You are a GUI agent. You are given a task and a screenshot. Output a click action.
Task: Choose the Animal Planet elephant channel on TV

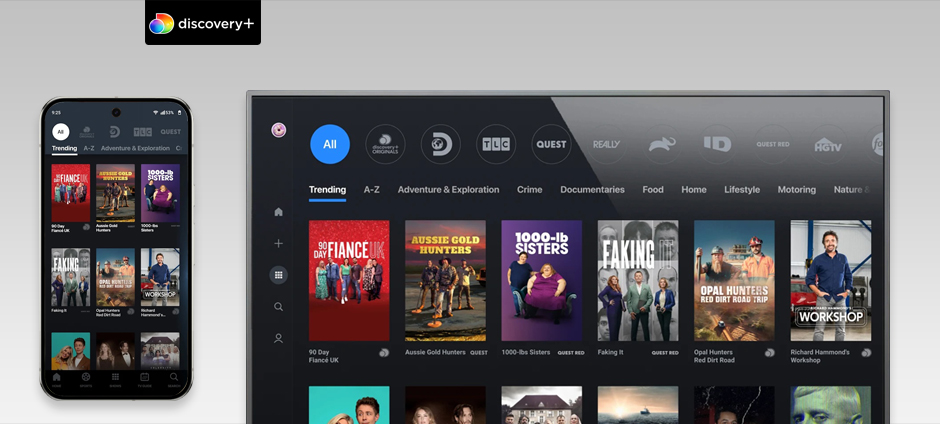click(662, 144)
